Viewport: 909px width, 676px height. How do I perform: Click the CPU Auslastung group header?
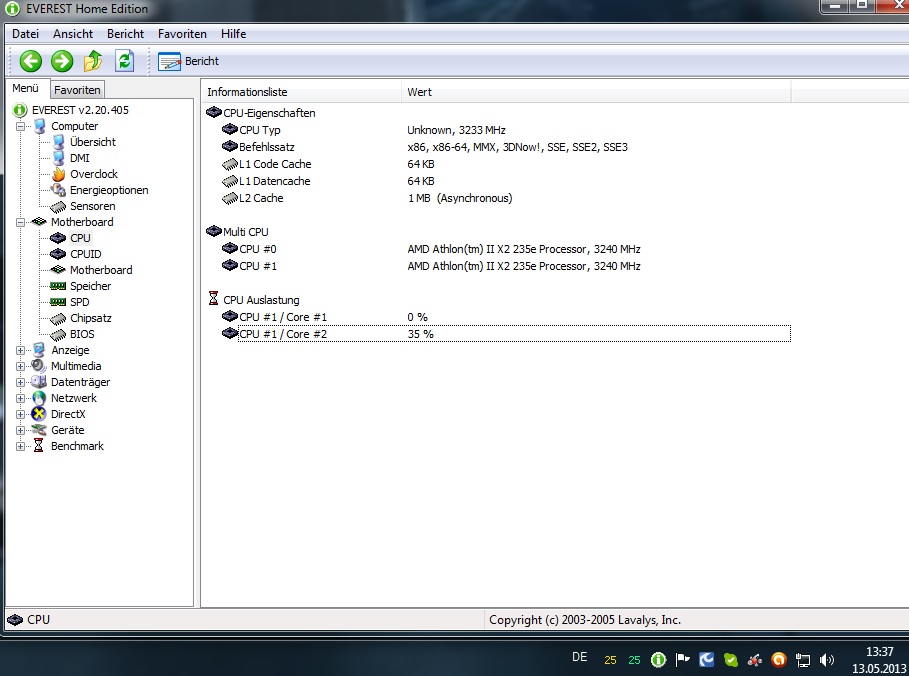pyautogui.click(x=254, y=300)
